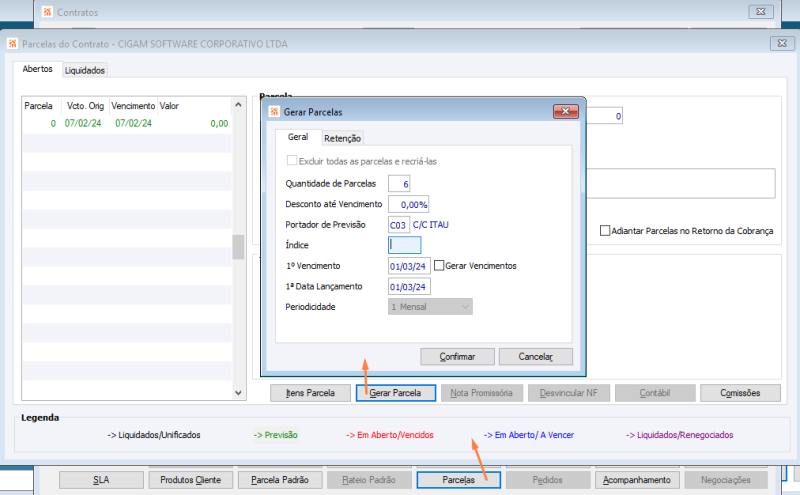Click the Desvincular NF button
Screen dimensions: 800x495
pos(568,393)
